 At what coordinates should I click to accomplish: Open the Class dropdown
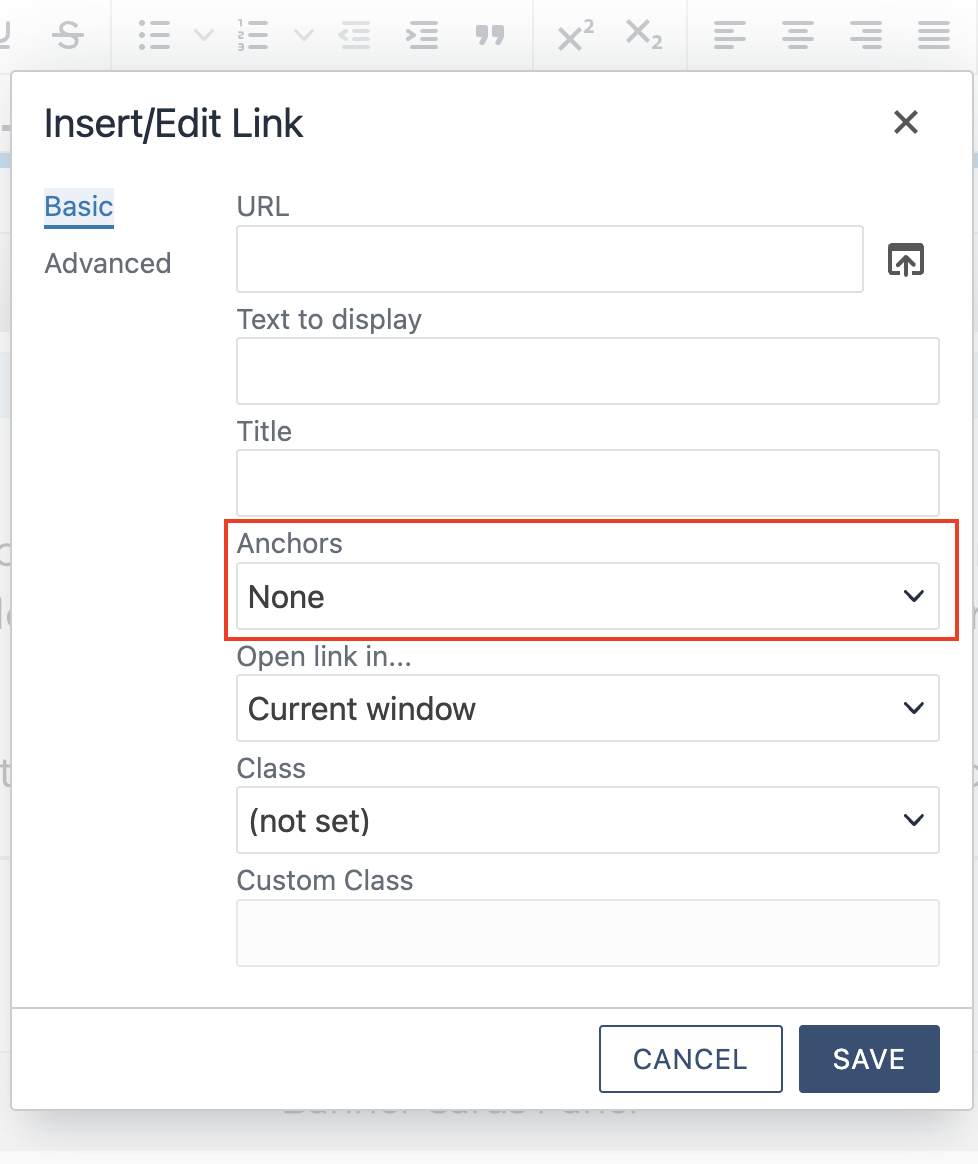(x=588, y=820)
